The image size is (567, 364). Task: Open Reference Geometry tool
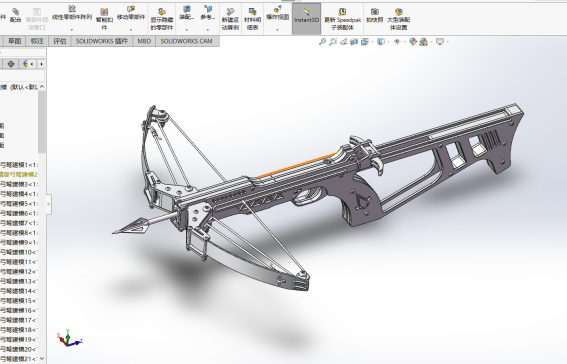pos(208,13)
